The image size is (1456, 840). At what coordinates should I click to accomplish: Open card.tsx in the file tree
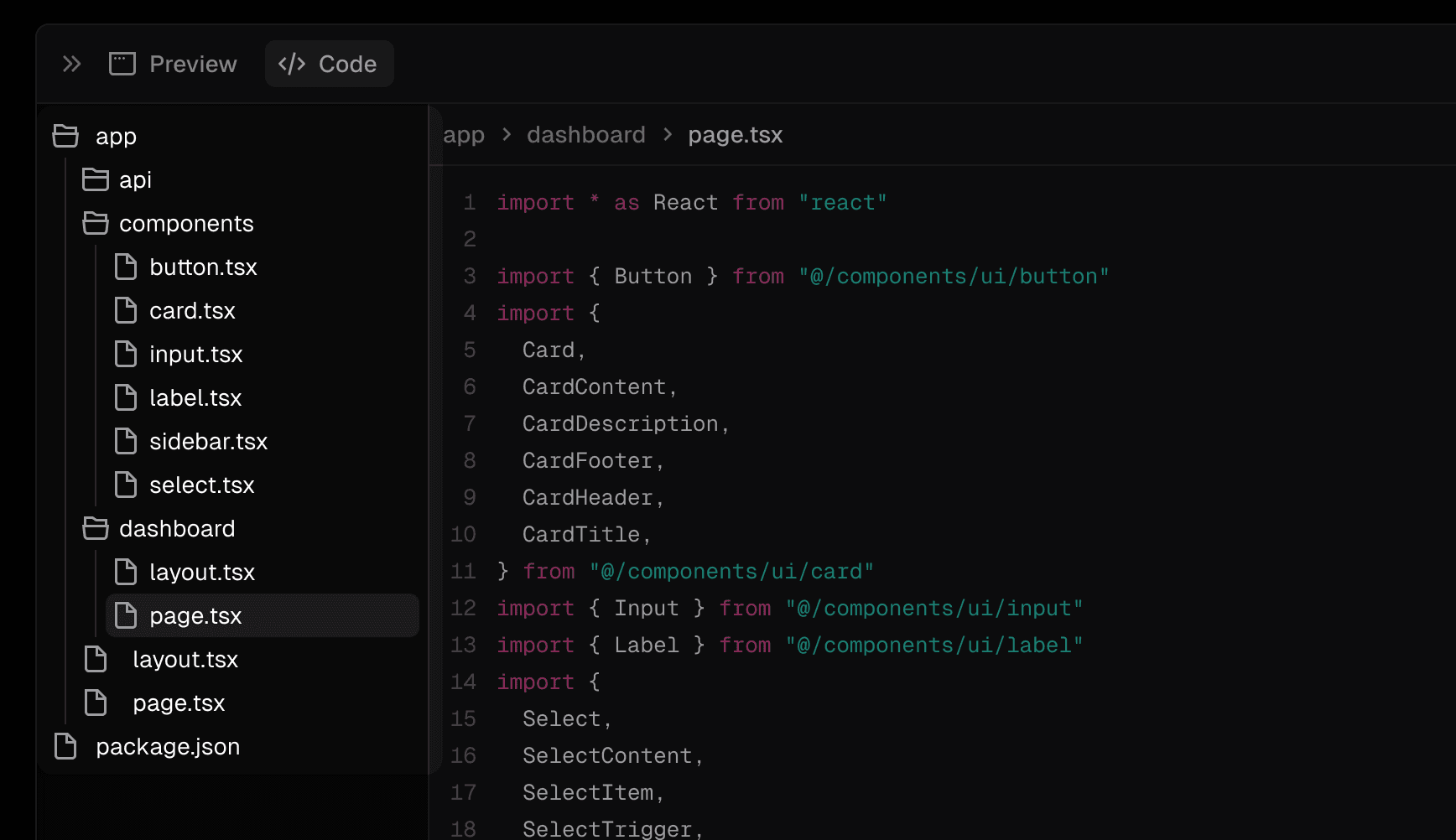(192, 311)
